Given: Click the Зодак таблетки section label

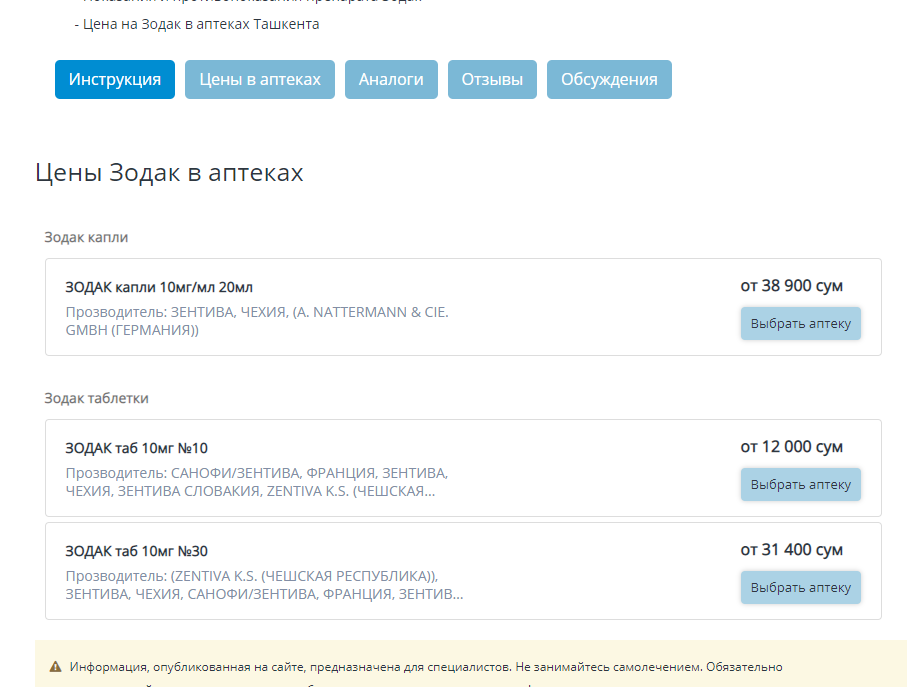Looking at the screenshot, I should pos(97,398).
